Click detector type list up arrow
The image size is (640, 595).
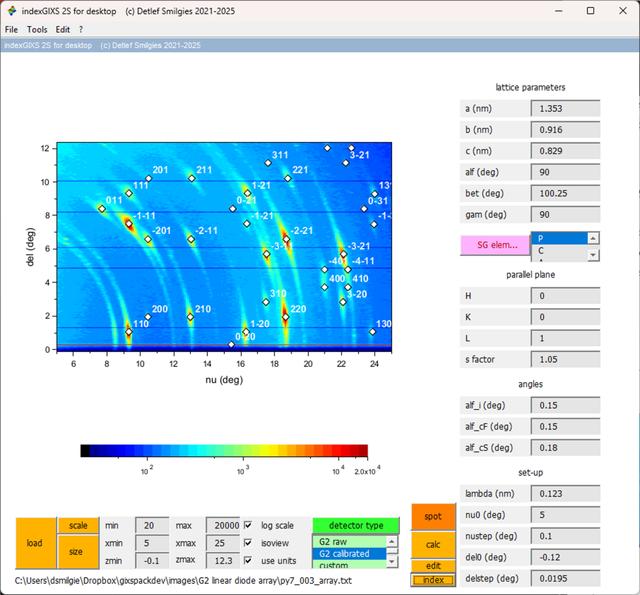pos(392,541)
